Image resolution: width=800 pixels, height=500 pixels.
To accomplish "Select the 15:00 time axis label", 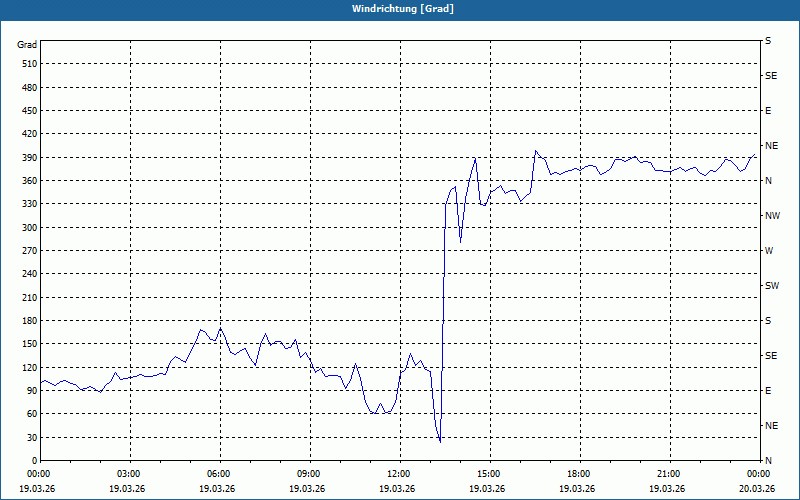I will [x=488, y=474].
